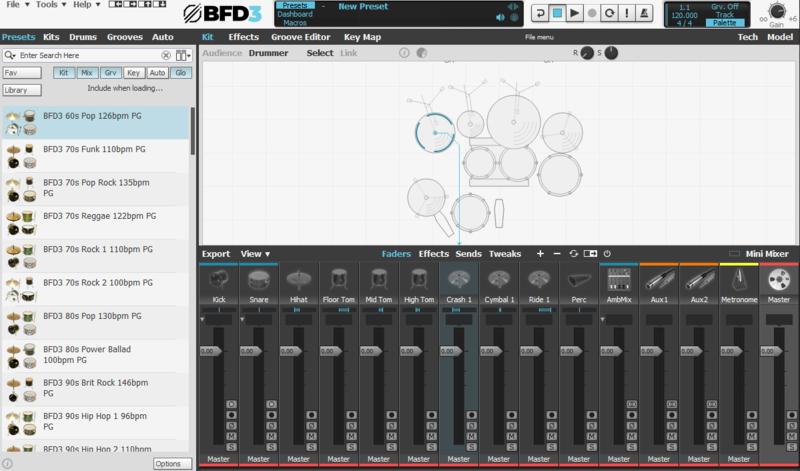The width and height of the screenshot is (800, 471).
Task: Select the Hihat channel icon in mixer
Action: [298, 280]
